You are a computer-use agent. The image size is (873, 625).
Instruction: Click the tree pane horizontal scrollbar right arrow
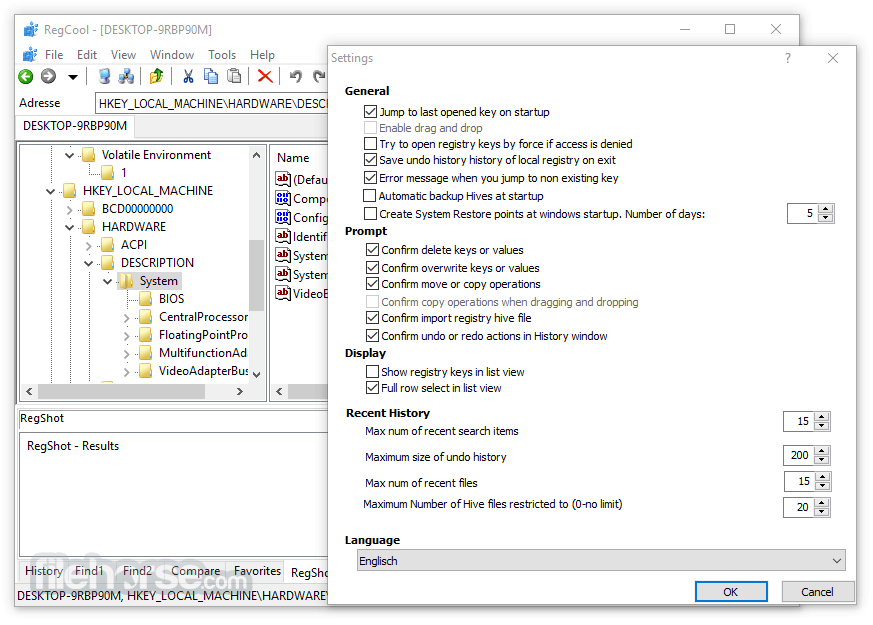click(x=240, y=391)
